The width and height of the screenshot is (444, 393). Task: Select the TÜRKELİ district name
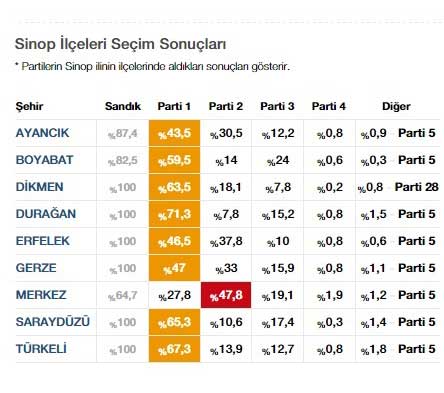coord(41,349)
